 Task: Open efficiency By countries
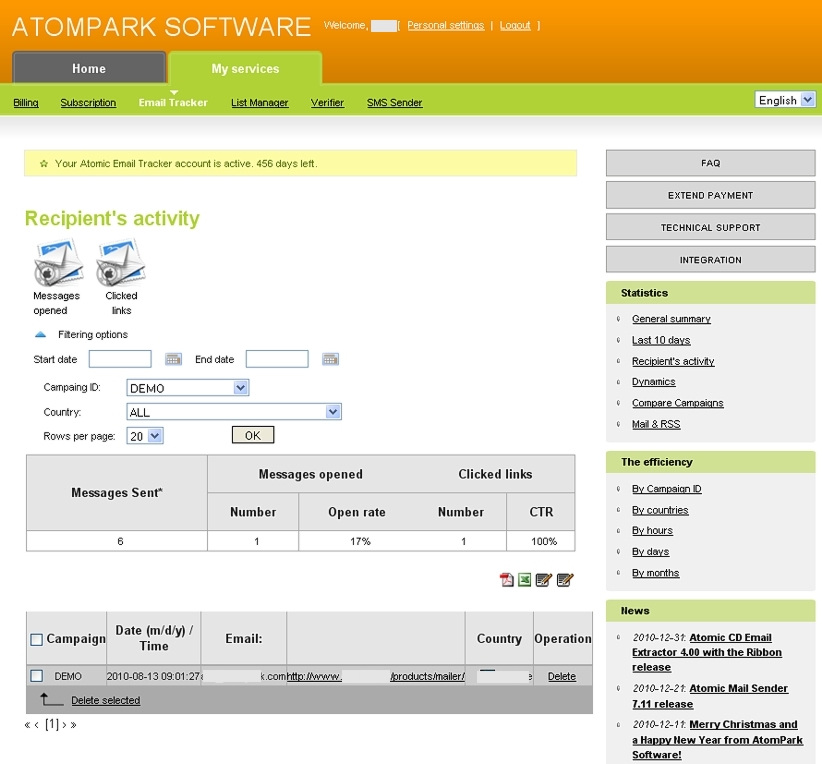tap(660, 510)
